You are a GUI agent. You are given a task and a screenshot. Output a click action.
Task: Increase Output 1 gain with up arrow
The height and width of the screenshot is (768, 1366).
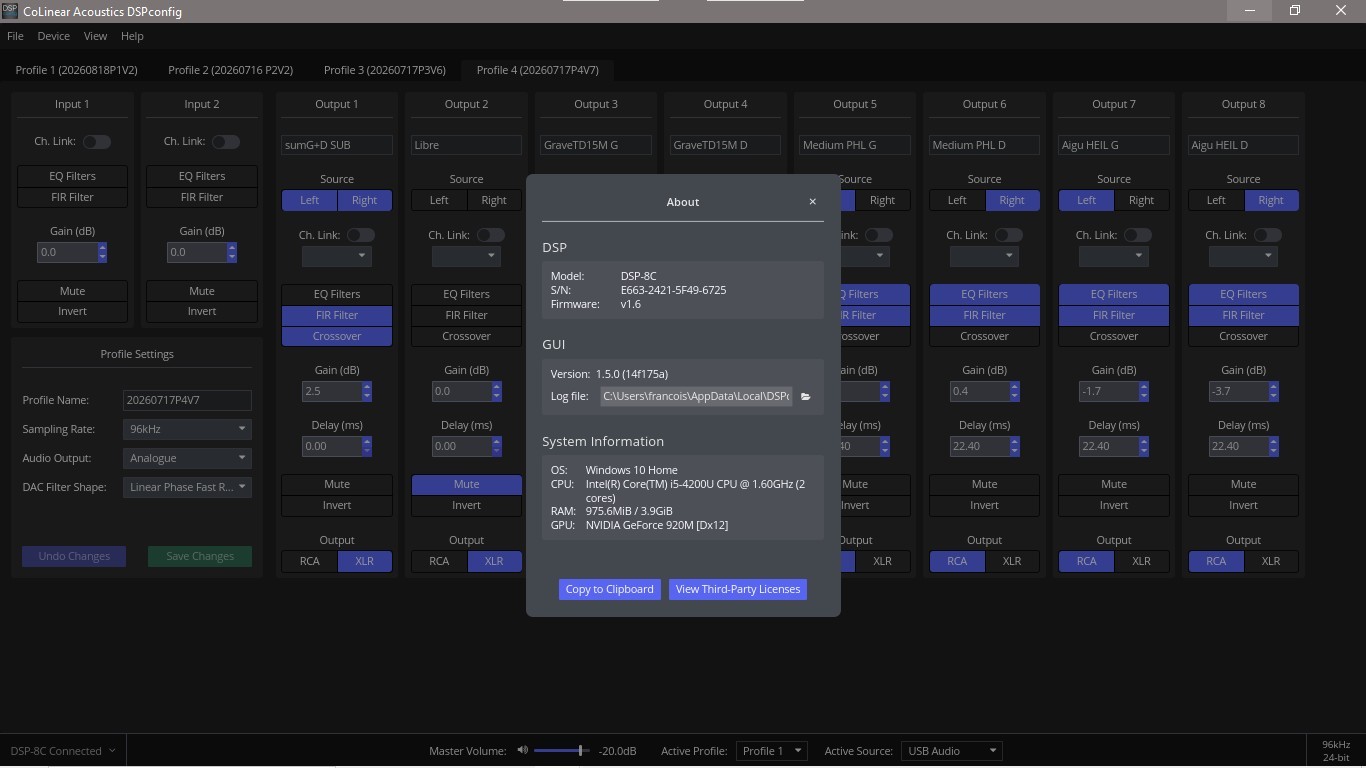click(367, 387)
